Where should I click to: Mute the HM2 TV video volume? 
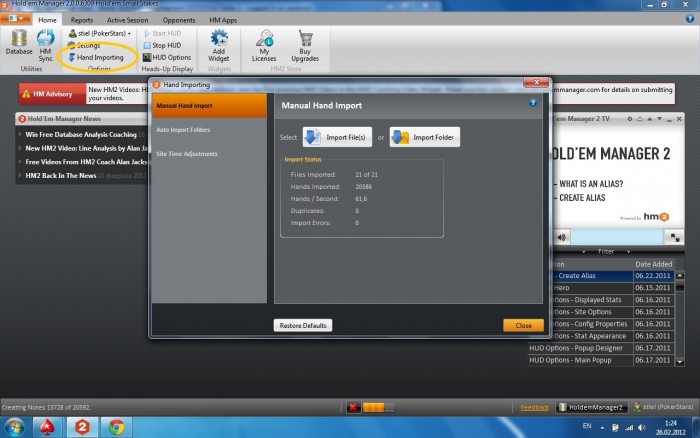562,238
